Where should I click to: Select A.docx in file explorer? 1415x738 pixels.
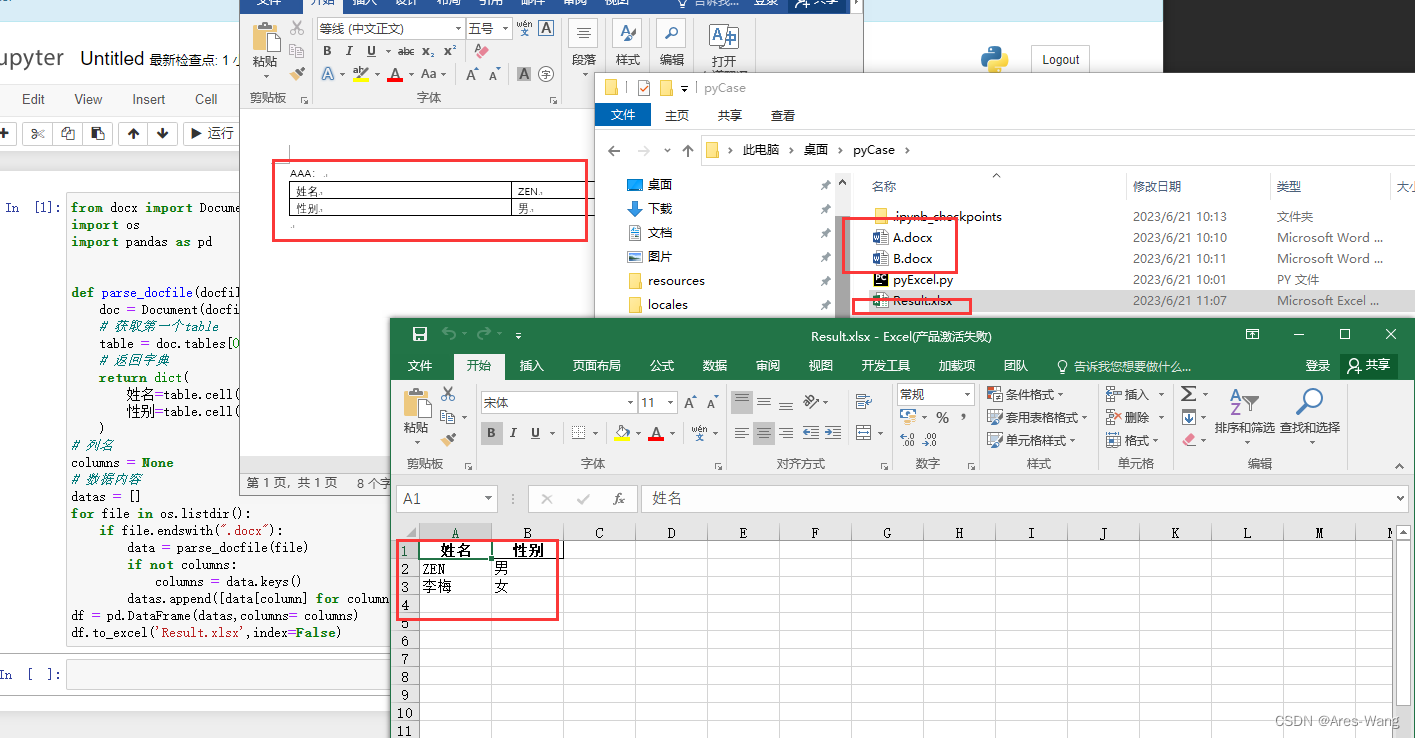click(912, 238)
